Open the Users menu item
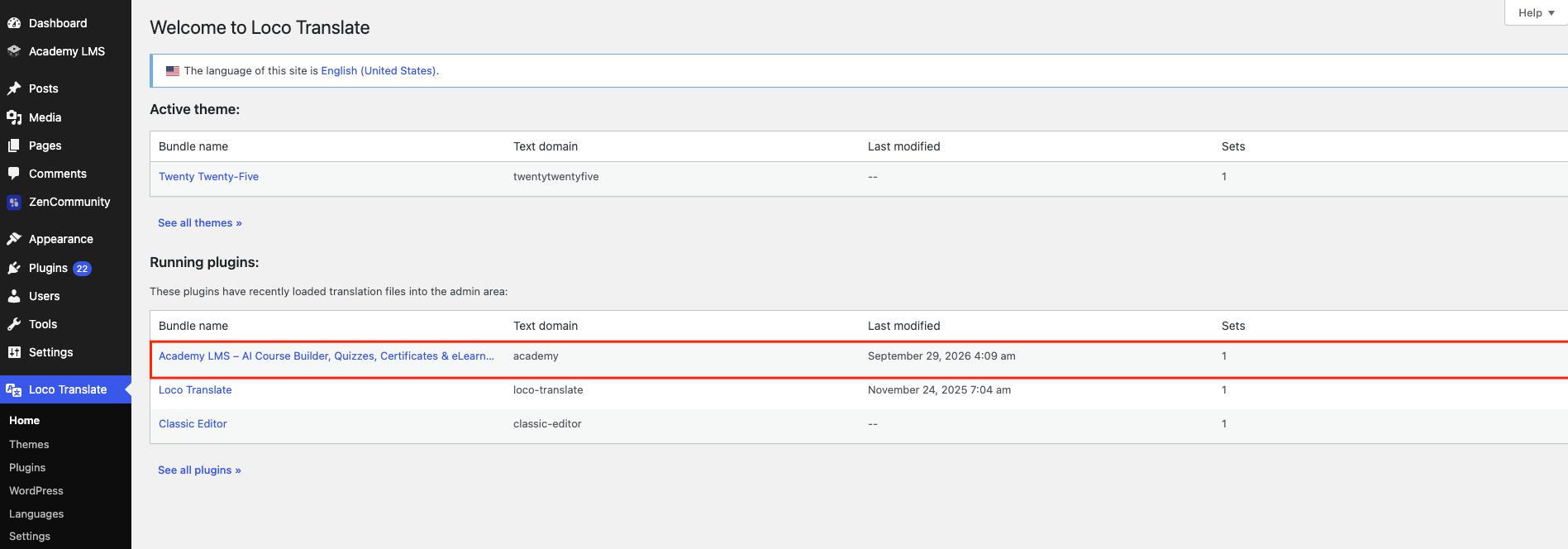The height and width of the screenshot is (549, 1568). [x=45, y=296]
